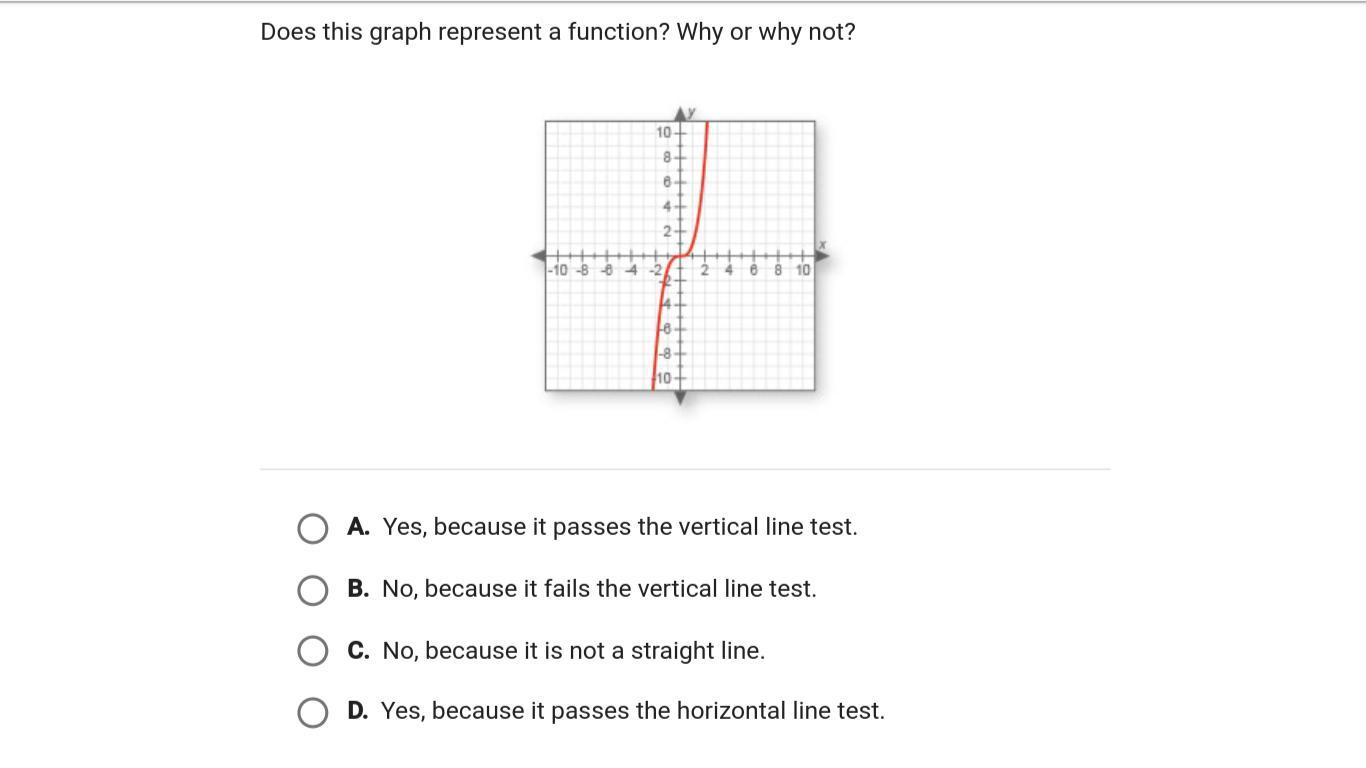This screenshot has width=1366, height=768.
Task: Click the '10' label at top of y-axis
Action: (664, 133)
